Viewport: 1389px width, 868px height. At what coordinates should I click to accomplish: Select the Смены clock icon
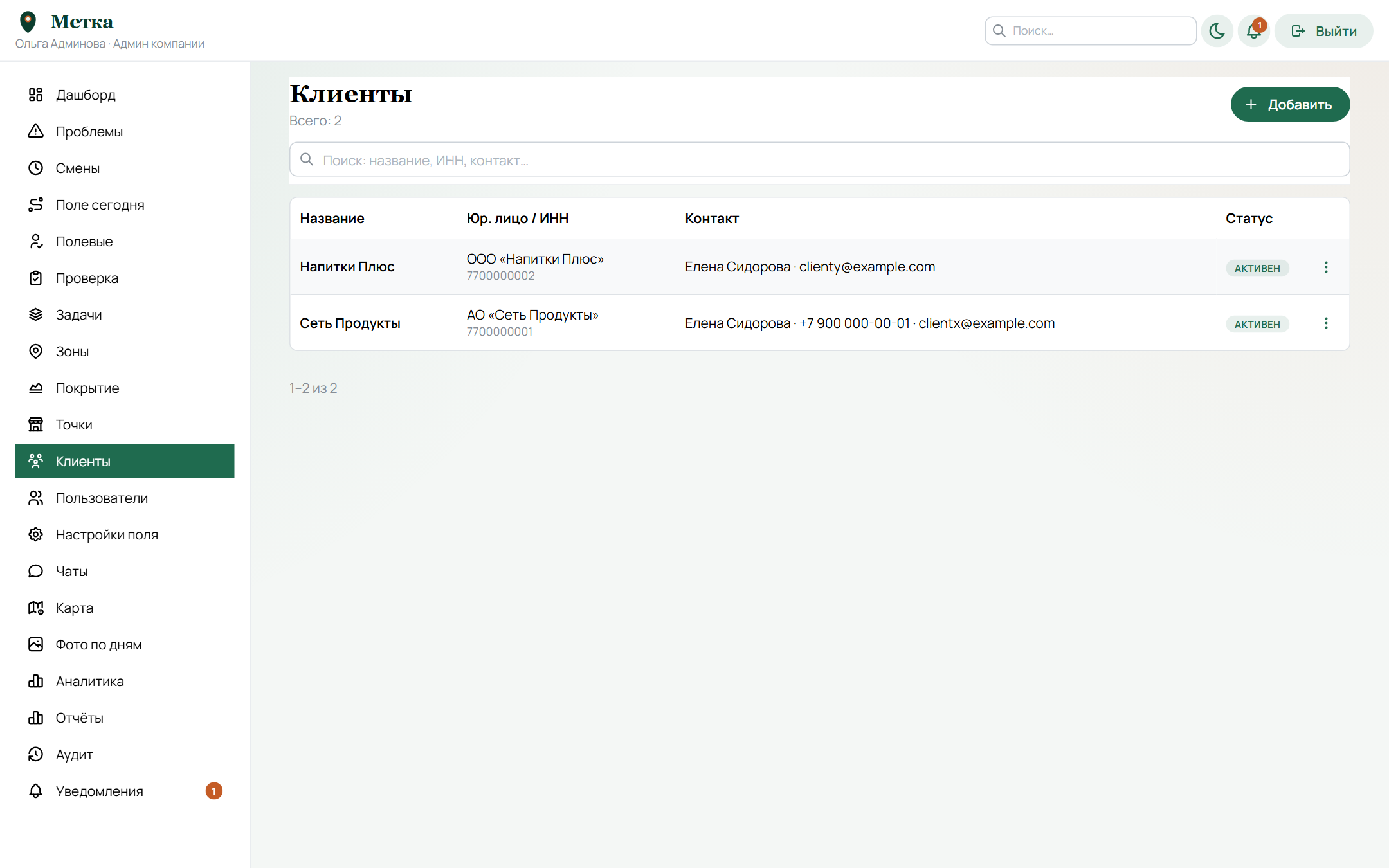click(36, 168)
